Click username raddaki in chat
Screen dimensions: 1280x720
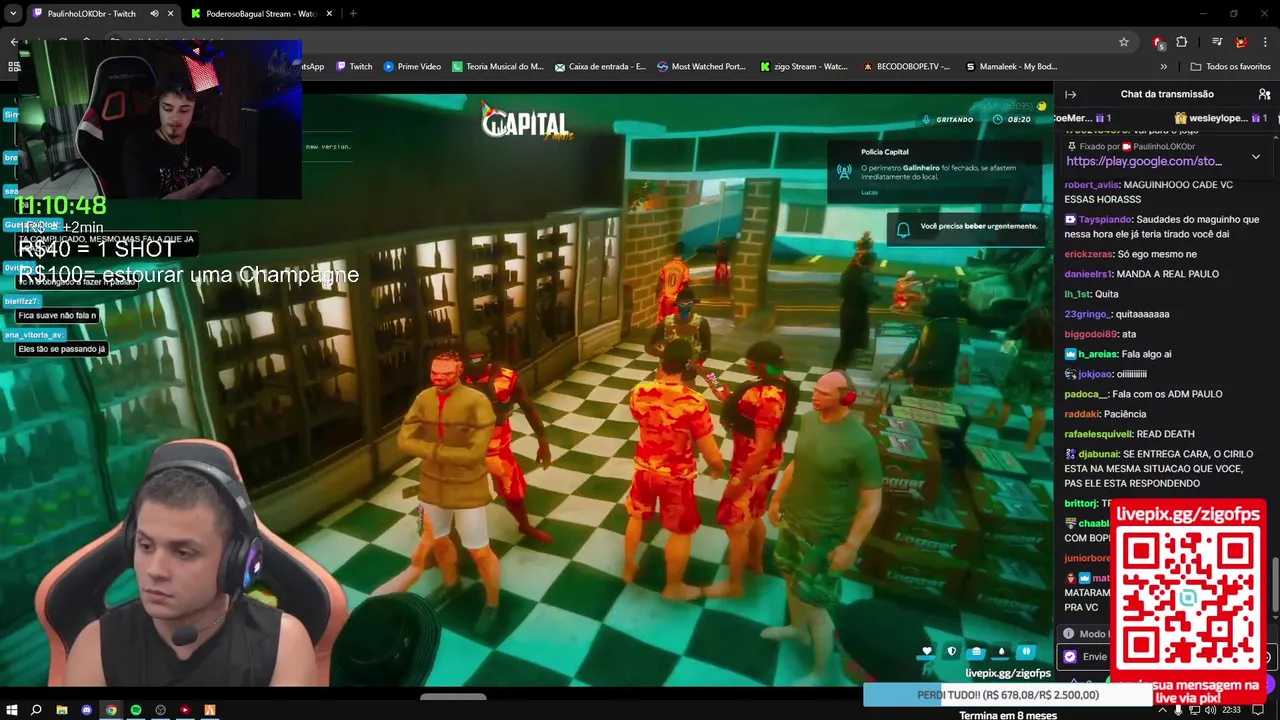[x=1083, y=414]
